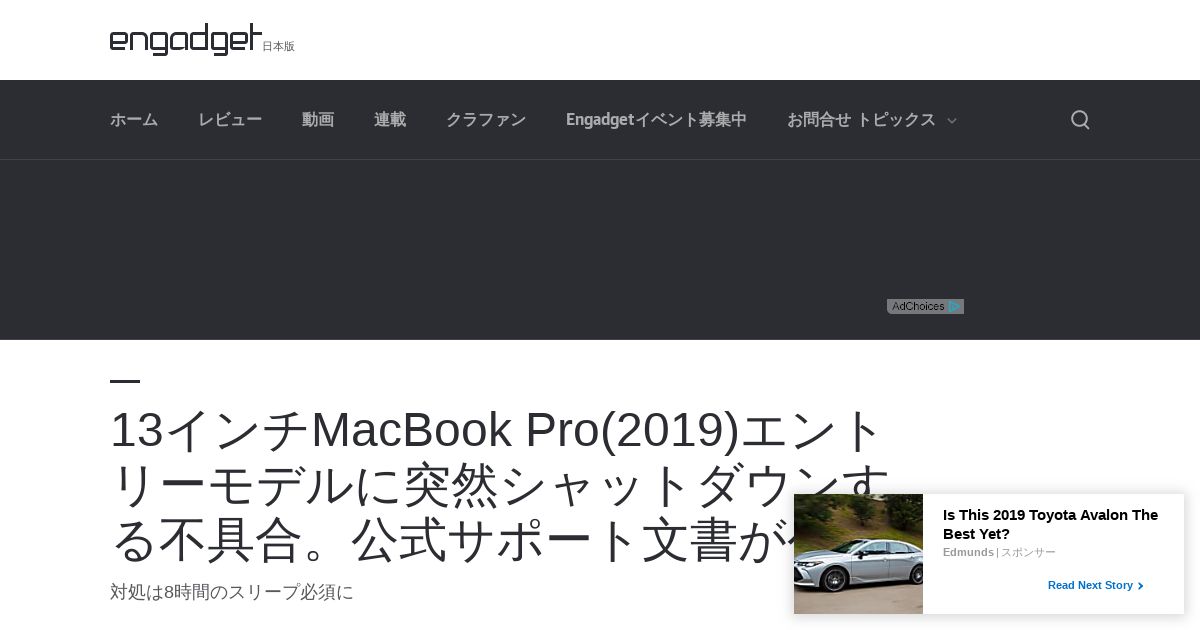Open the search magnifier icon
1200x630 pixels.
[1080, 120]
